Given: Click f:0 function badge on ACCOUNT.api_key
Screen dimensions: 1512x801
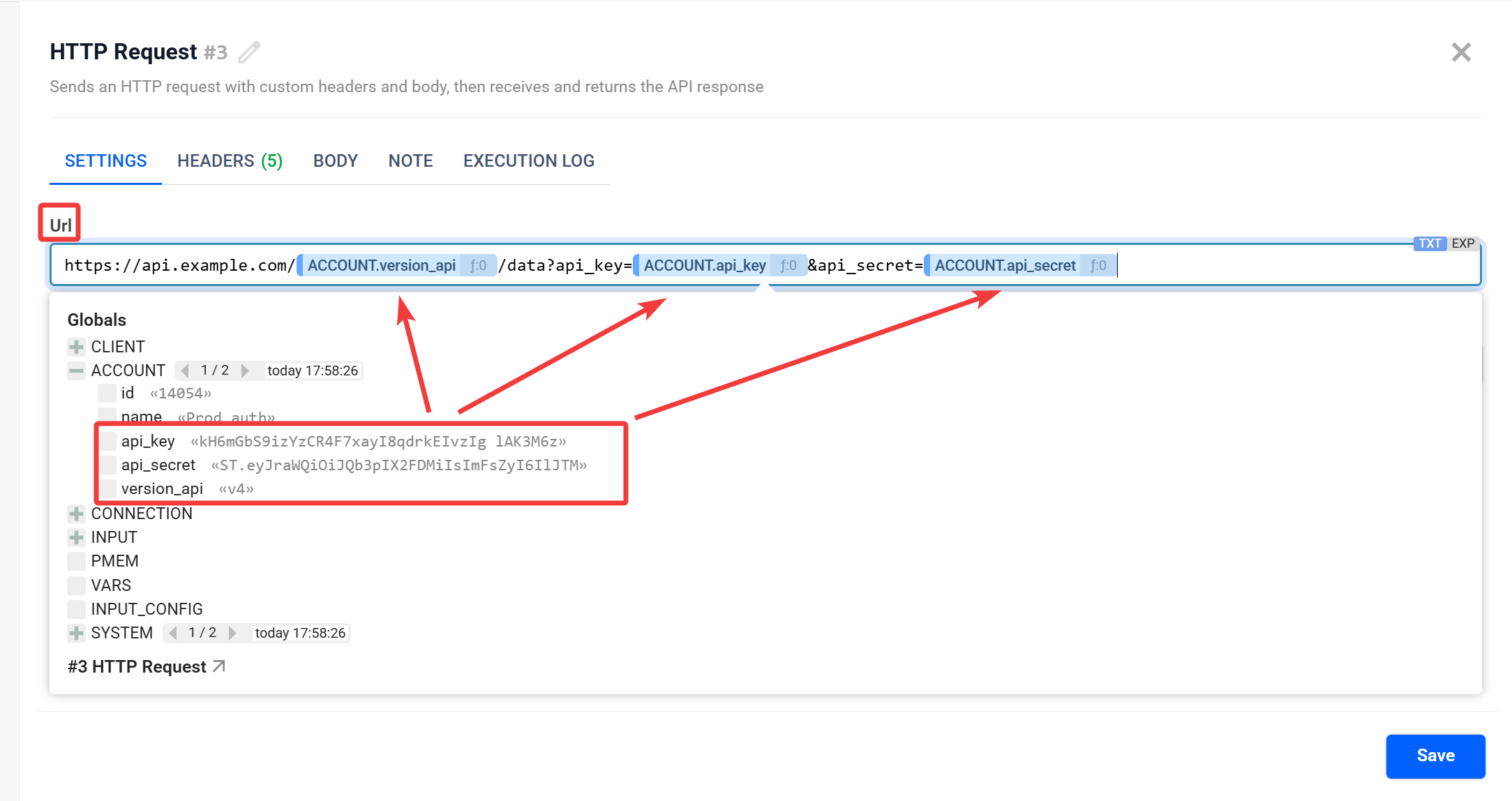Looking at the screenshot, I should pyautogui.click(x=788, y=265).
